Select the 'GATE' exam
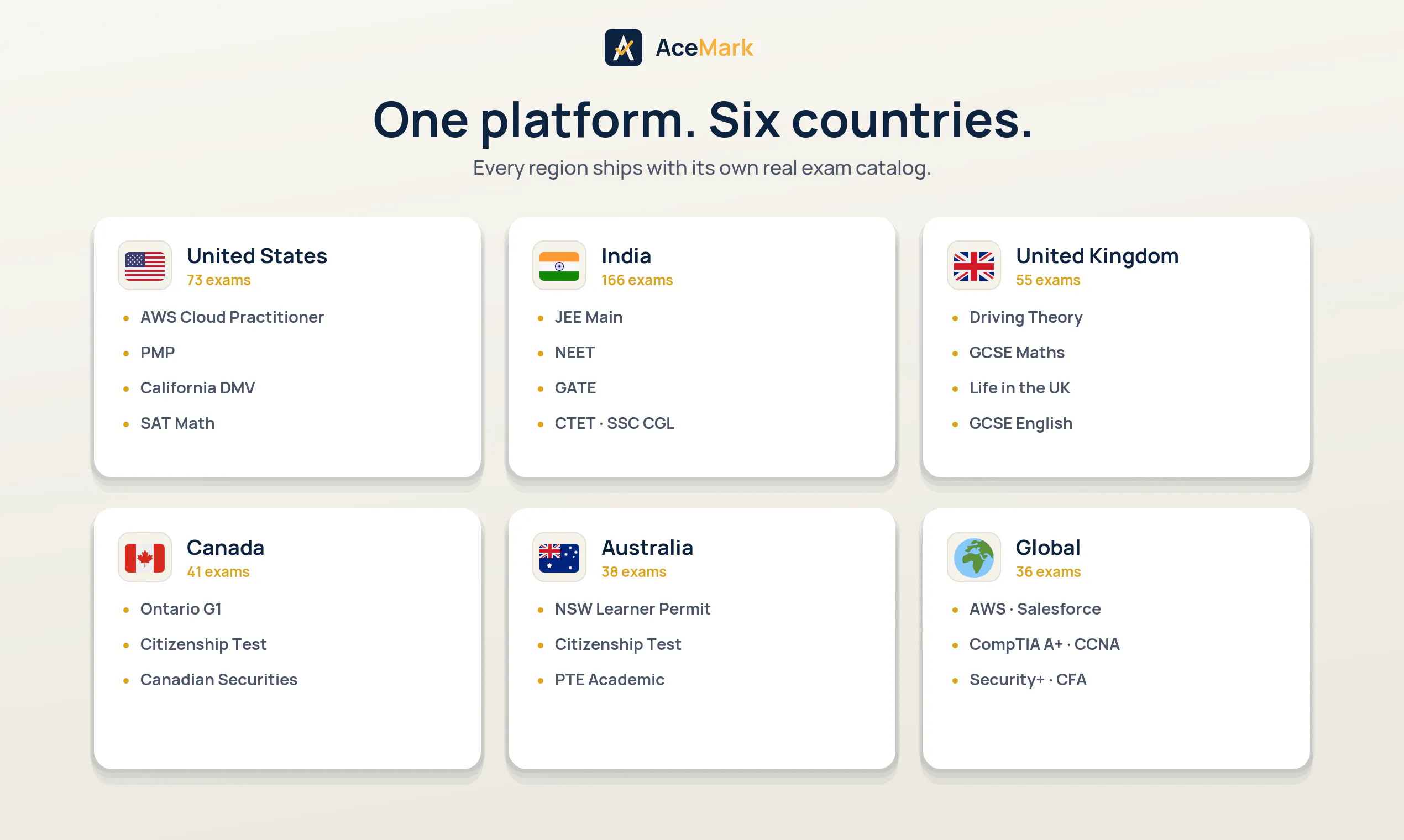The width and height of the screenshot is (1404, 840). click(575, 388)
